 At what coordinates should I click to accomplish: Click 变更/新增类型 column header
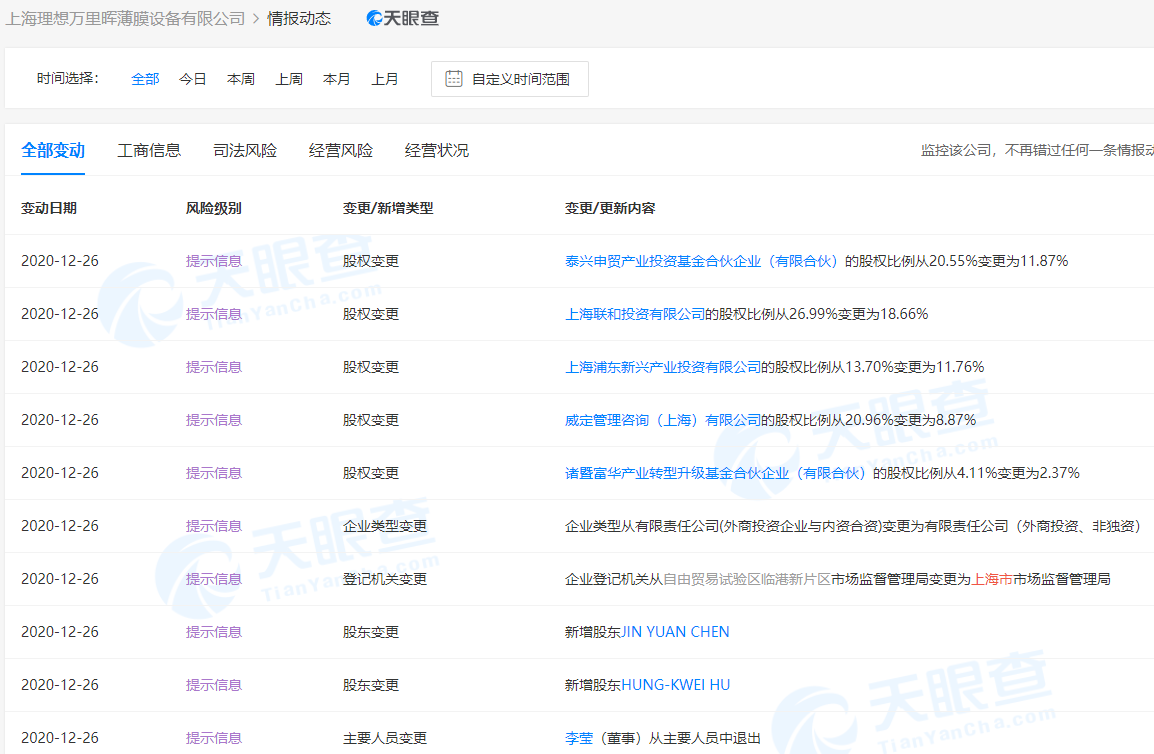[388, 208]
